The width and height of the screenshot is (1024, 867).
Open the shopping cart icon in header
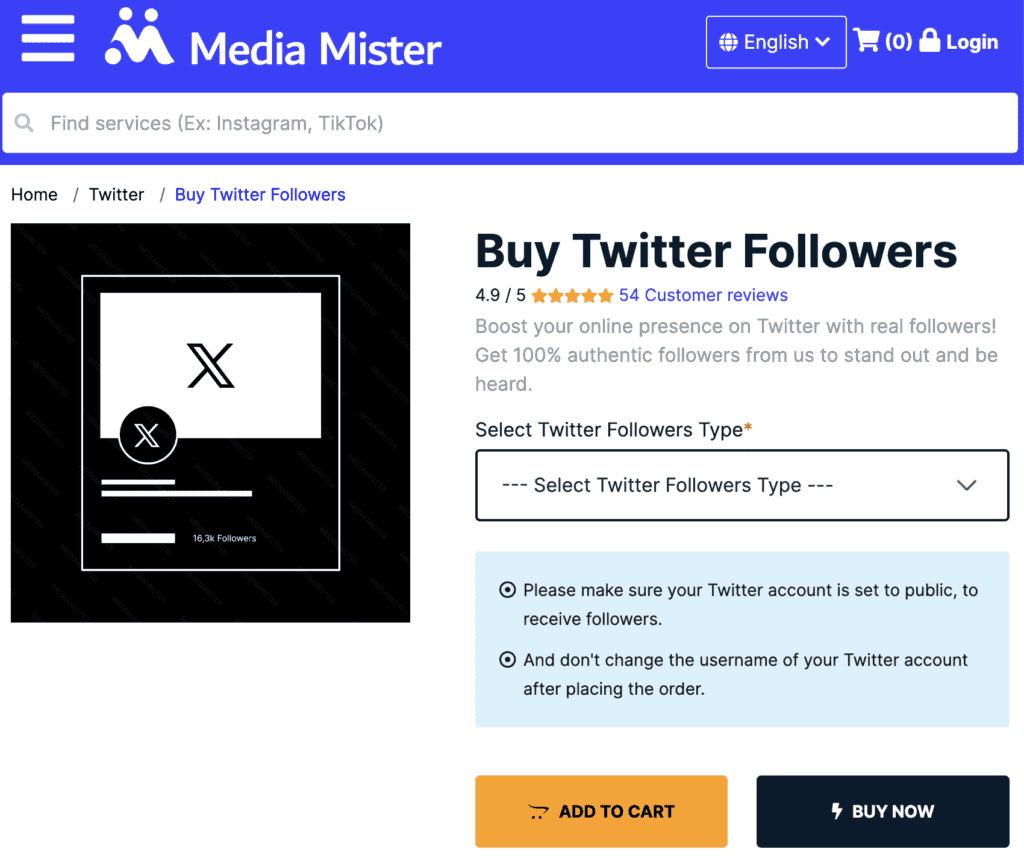(867, 41)
